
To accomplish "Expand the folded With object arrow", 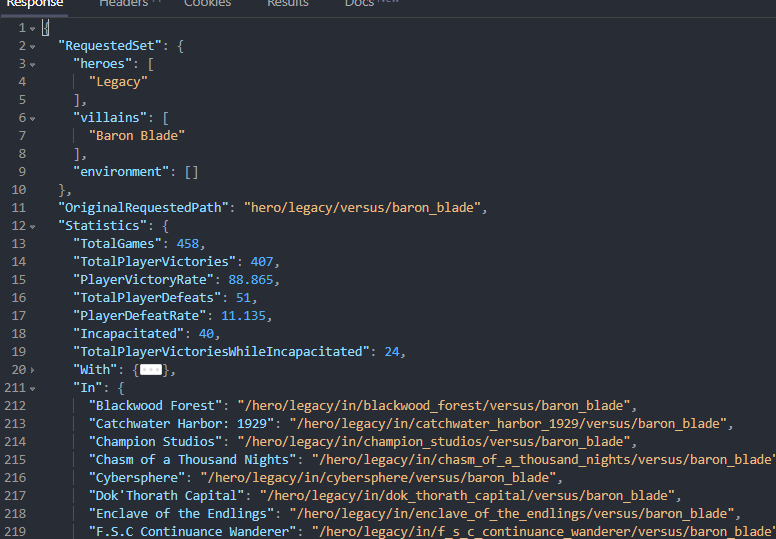I will click(33, 370).
